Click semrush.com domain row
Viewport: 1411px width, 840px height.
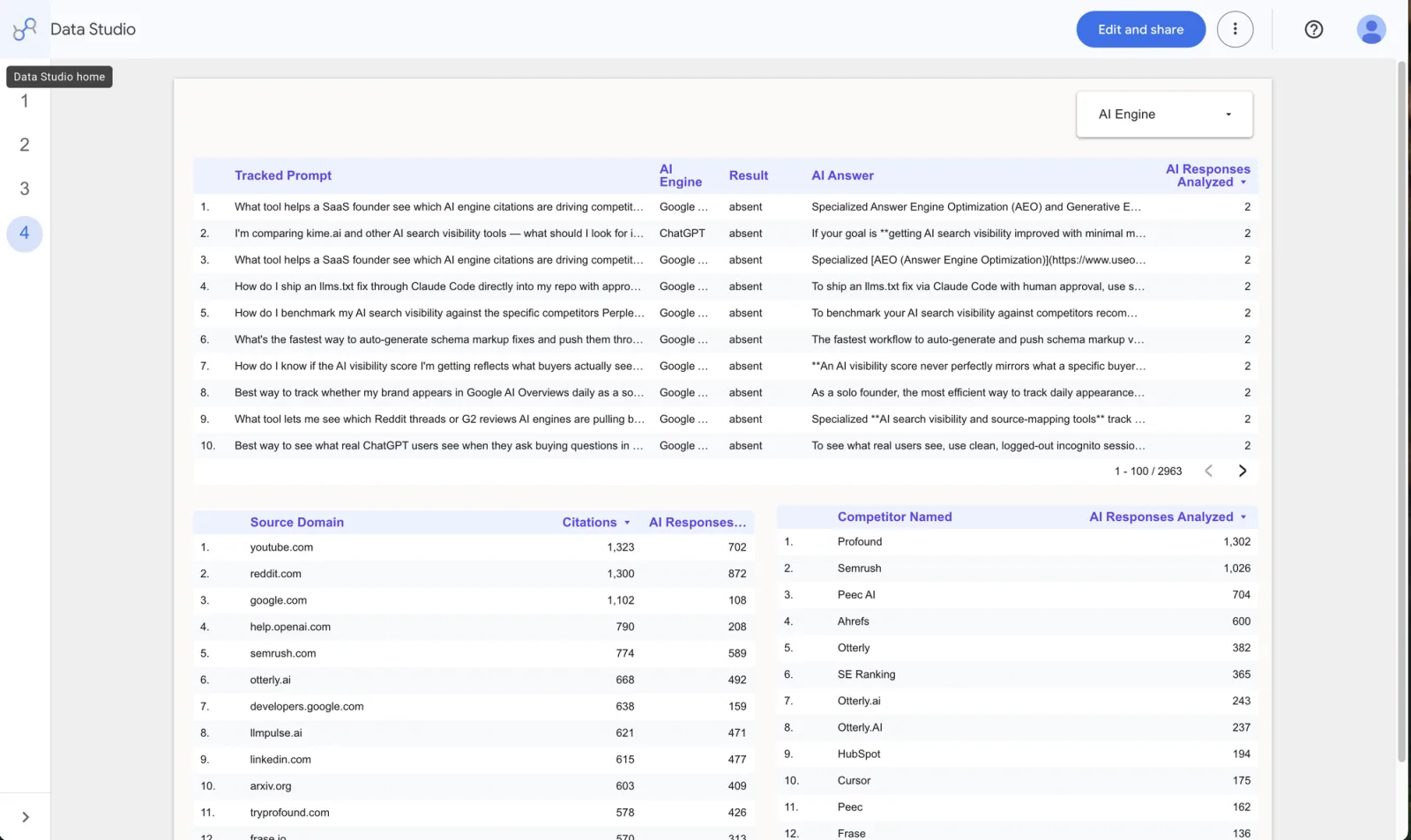(x=474, y=653)
